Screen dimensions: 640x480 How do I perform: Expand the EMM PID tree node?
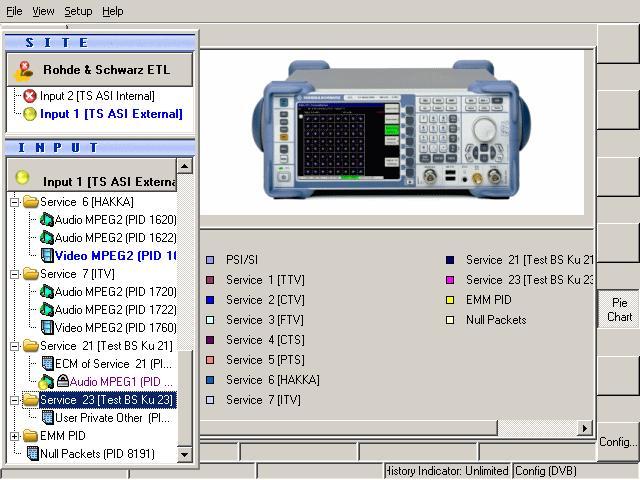14,436
